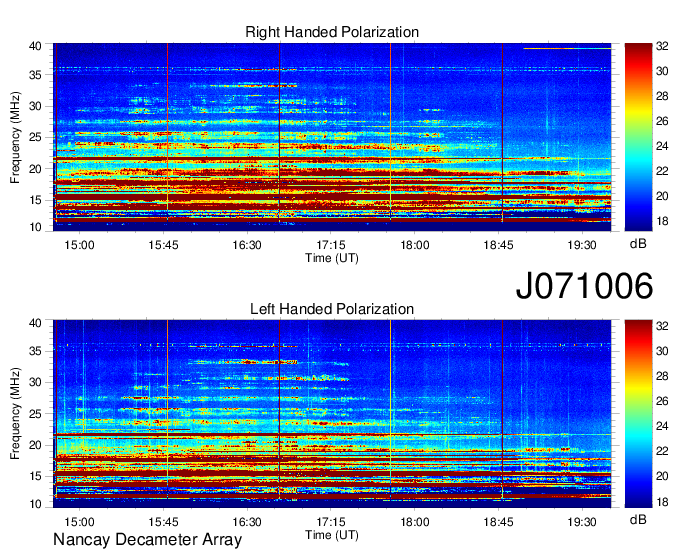Click 16:30 time tick under Left Handed plot
680x552 pixels.
(x=247, y=522)
